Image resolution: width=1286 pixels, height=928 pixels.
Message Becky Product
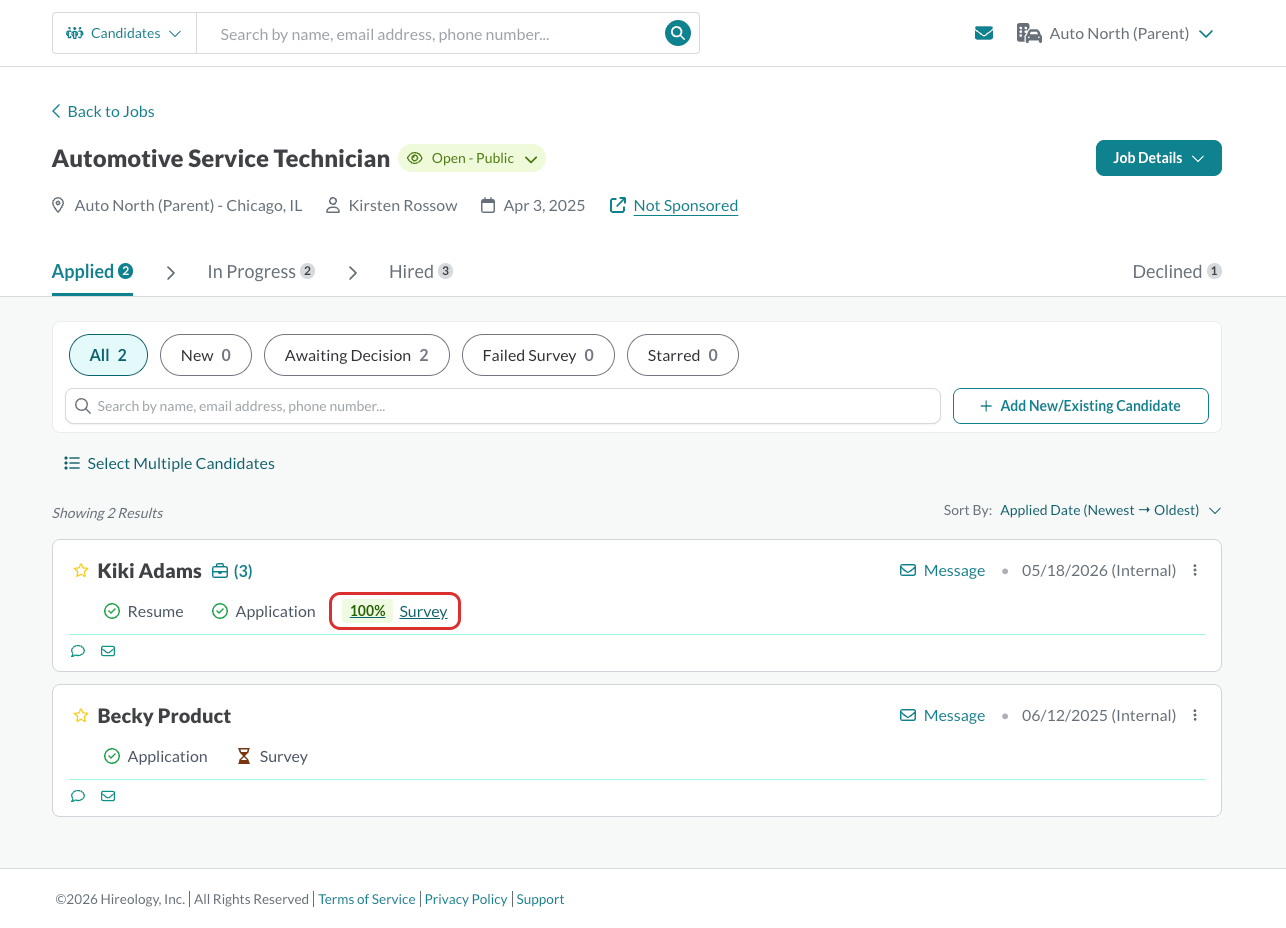click(x=943, y=715)
